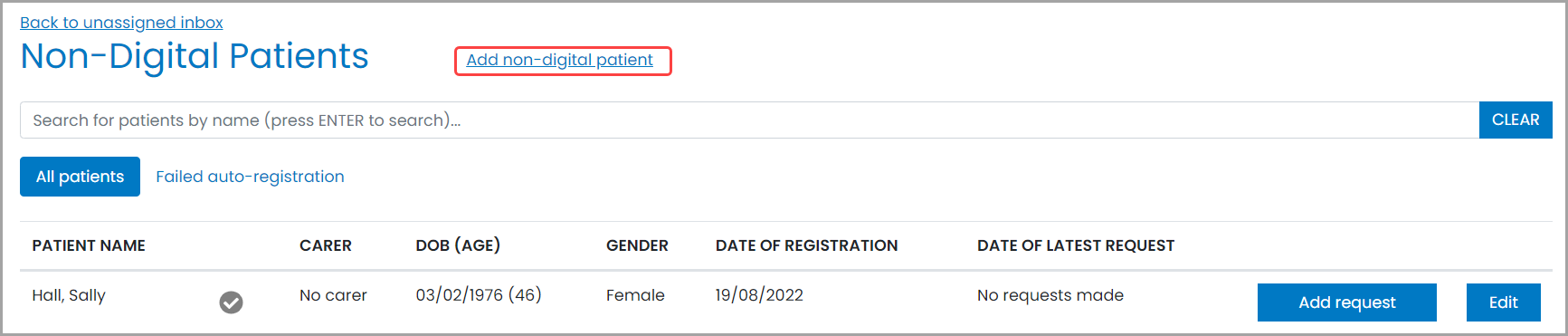Focus the patient name search field
Screen dimensions: 1568x336
[x=749, y=120]
